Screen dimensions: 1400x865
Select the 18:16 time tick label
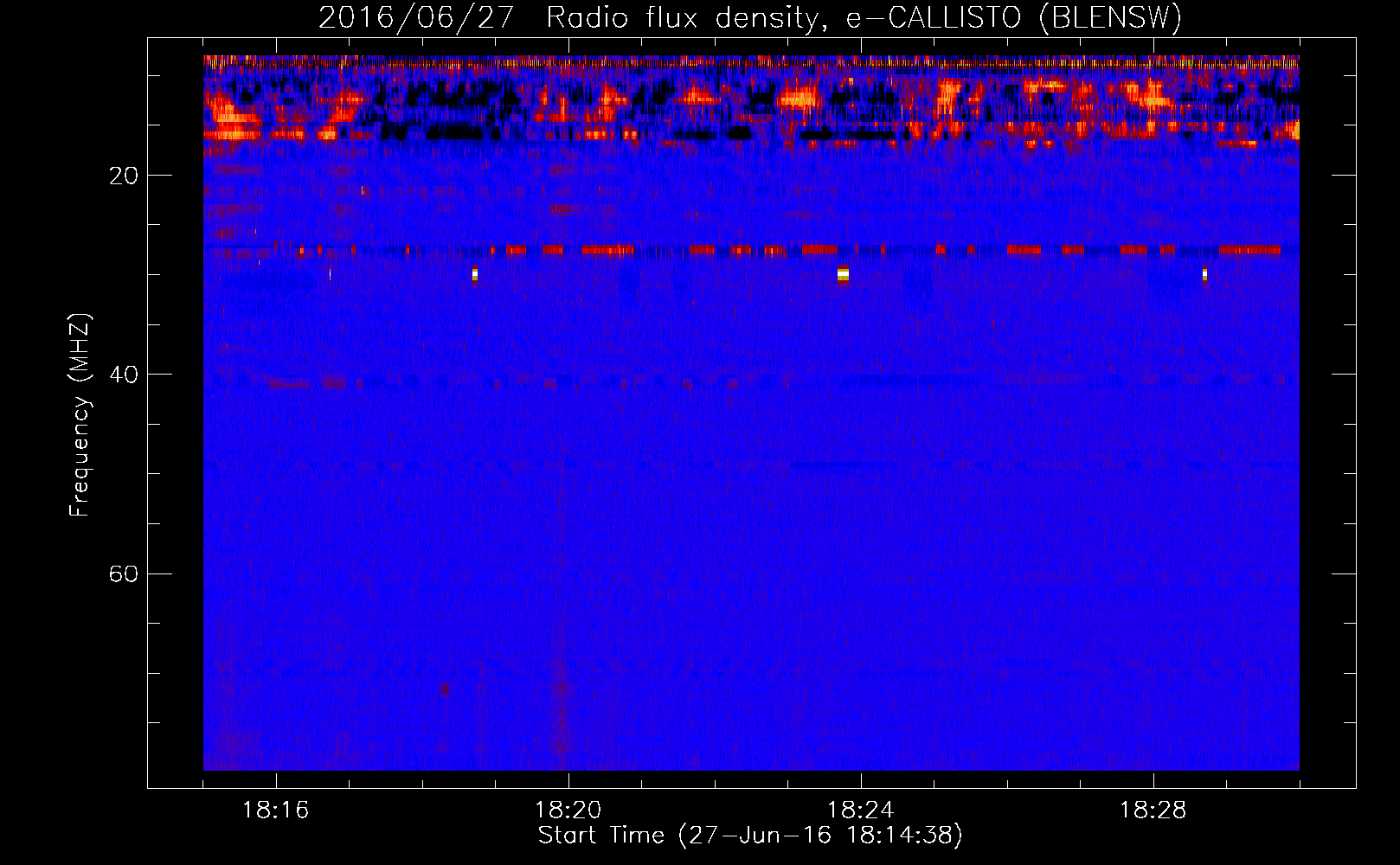(276, 811)
